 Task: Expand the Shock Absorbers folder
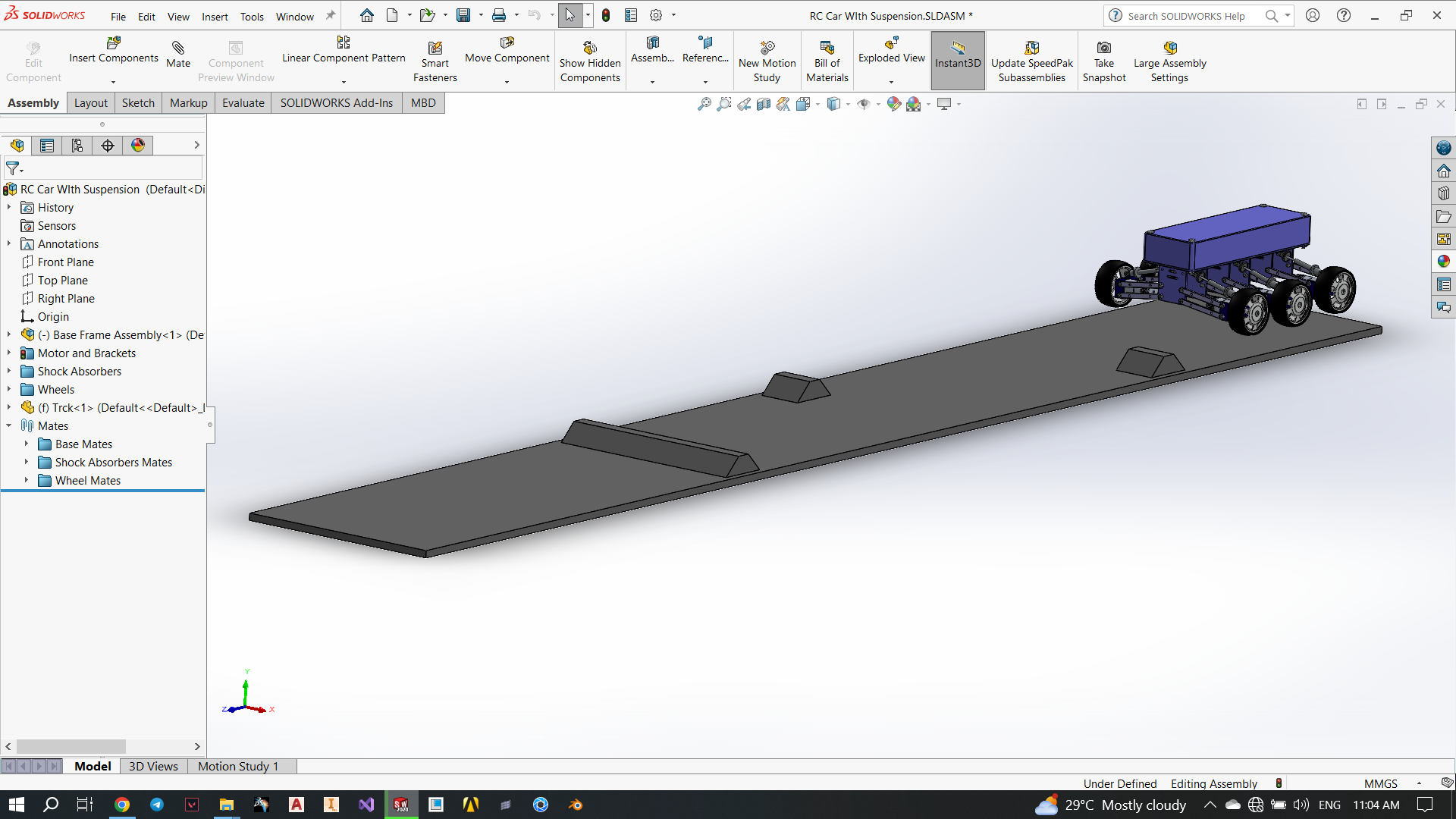9,372
